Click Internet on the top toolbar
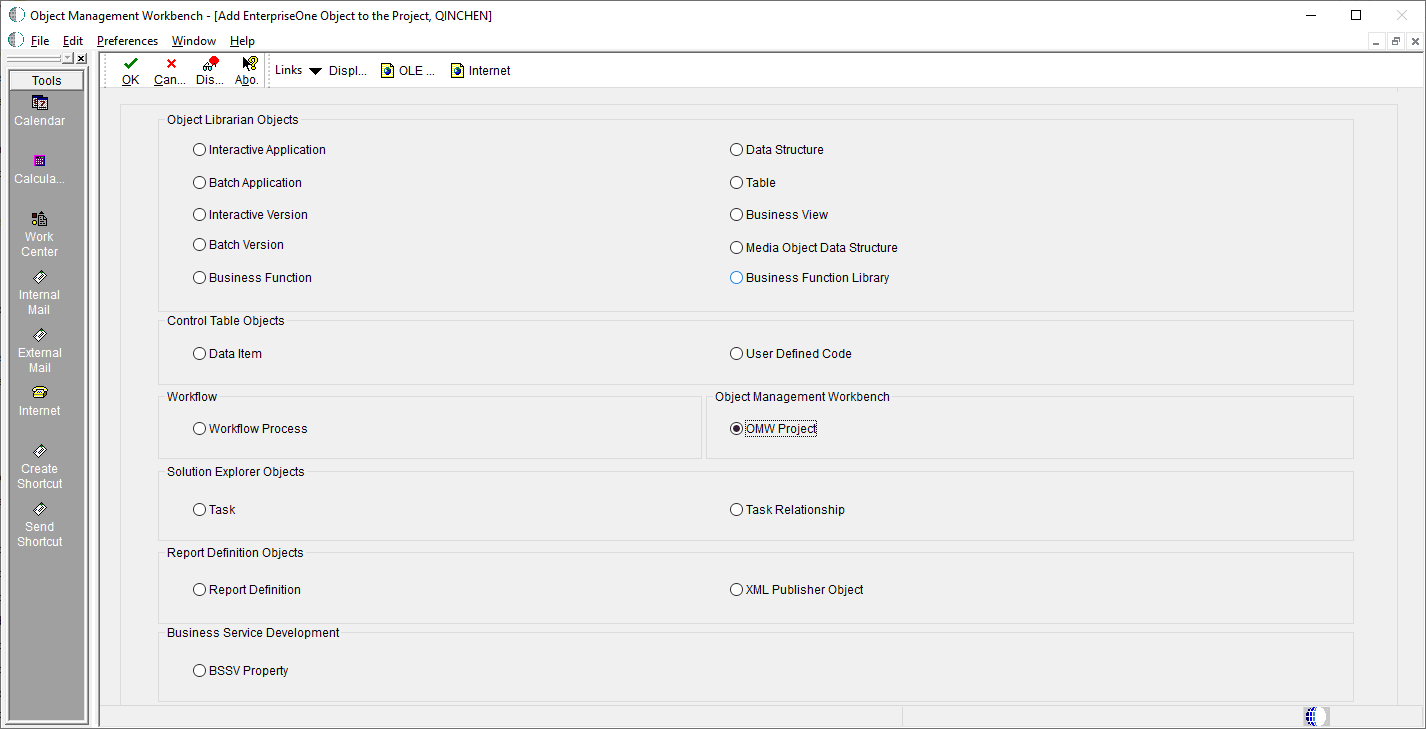This screenshot has width=1426, height=729. click(x=481, y=71)
